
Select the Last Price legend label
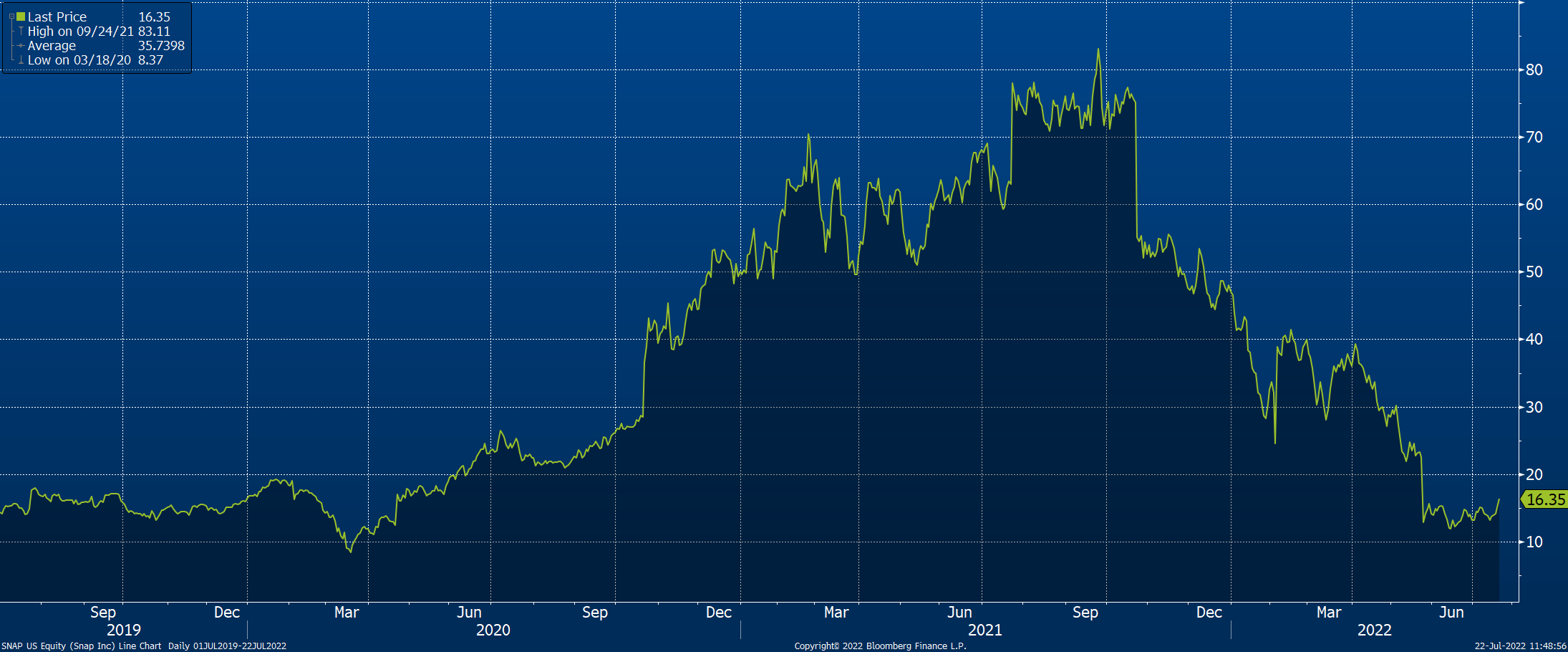[x=57, y=16]
